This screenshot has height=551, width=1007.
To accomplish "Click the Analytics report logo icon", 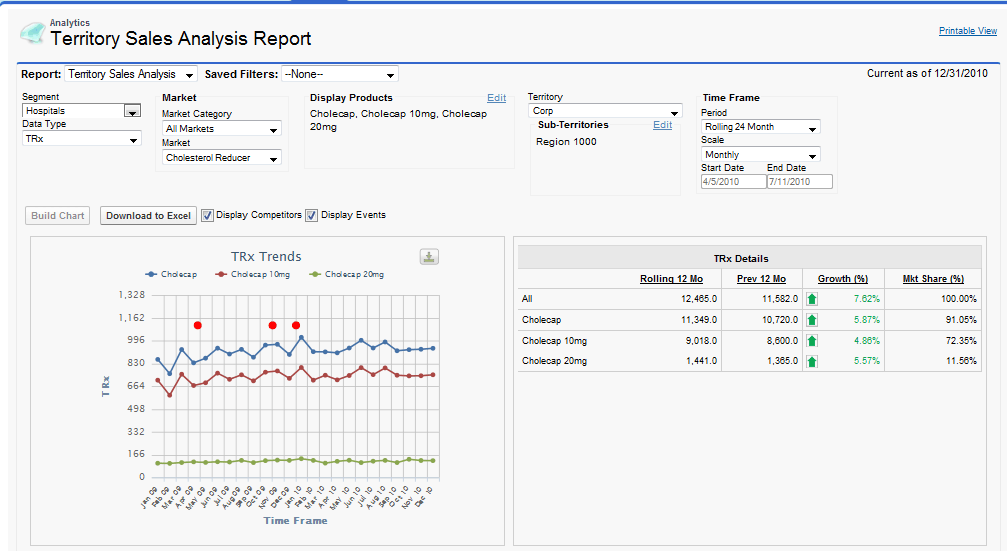I will [x=32, y=34].
